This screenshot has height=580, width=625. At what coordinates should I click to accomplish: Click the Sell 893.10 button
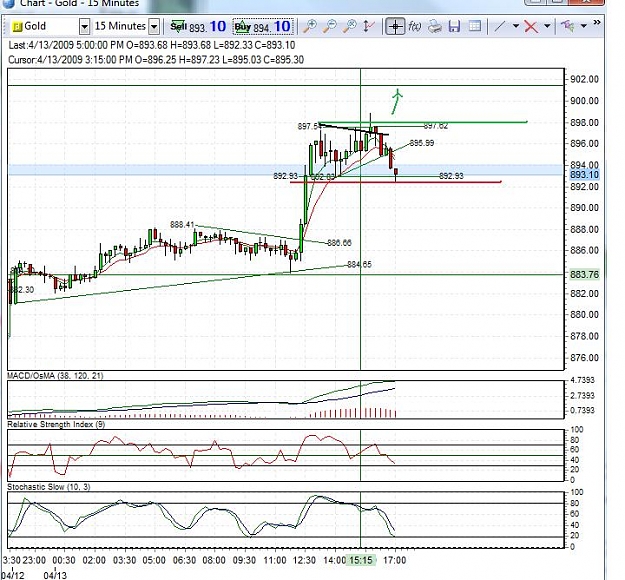coord(198,27)
